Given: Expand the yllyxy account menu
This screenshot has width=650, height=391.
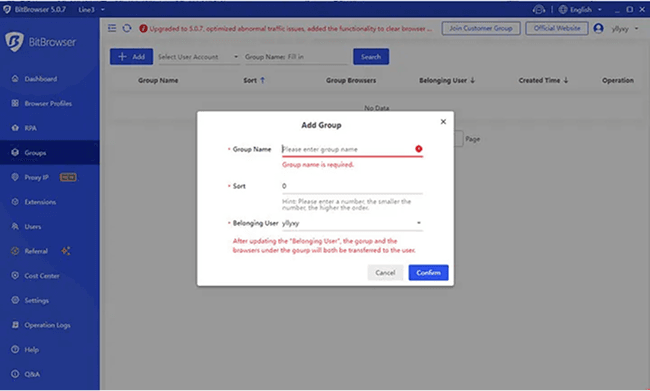Looking at the screenshot, I should 625,29.
